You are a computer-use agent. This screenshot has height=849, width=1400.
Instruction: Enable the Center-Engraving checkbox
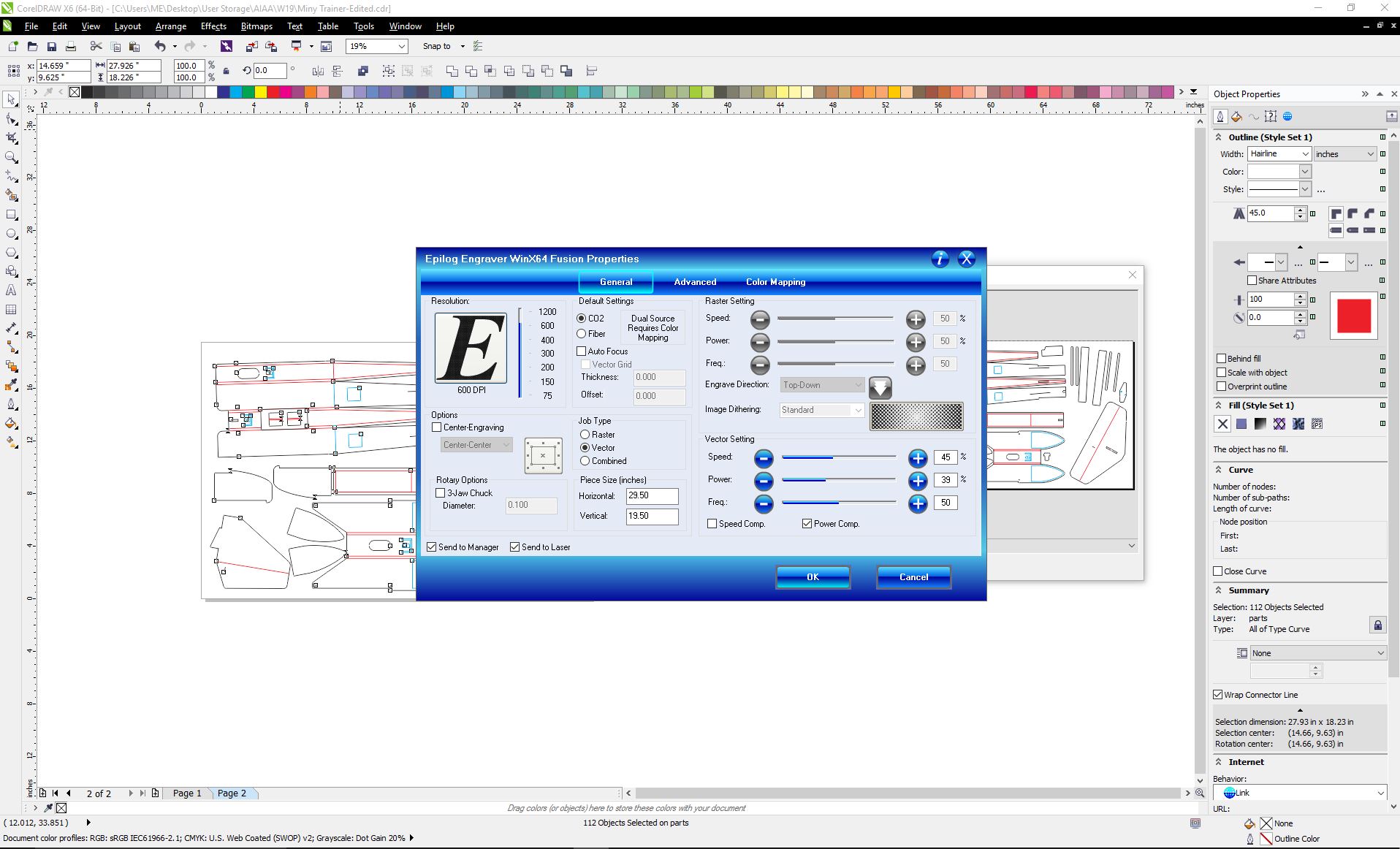(x=437, y=427)
